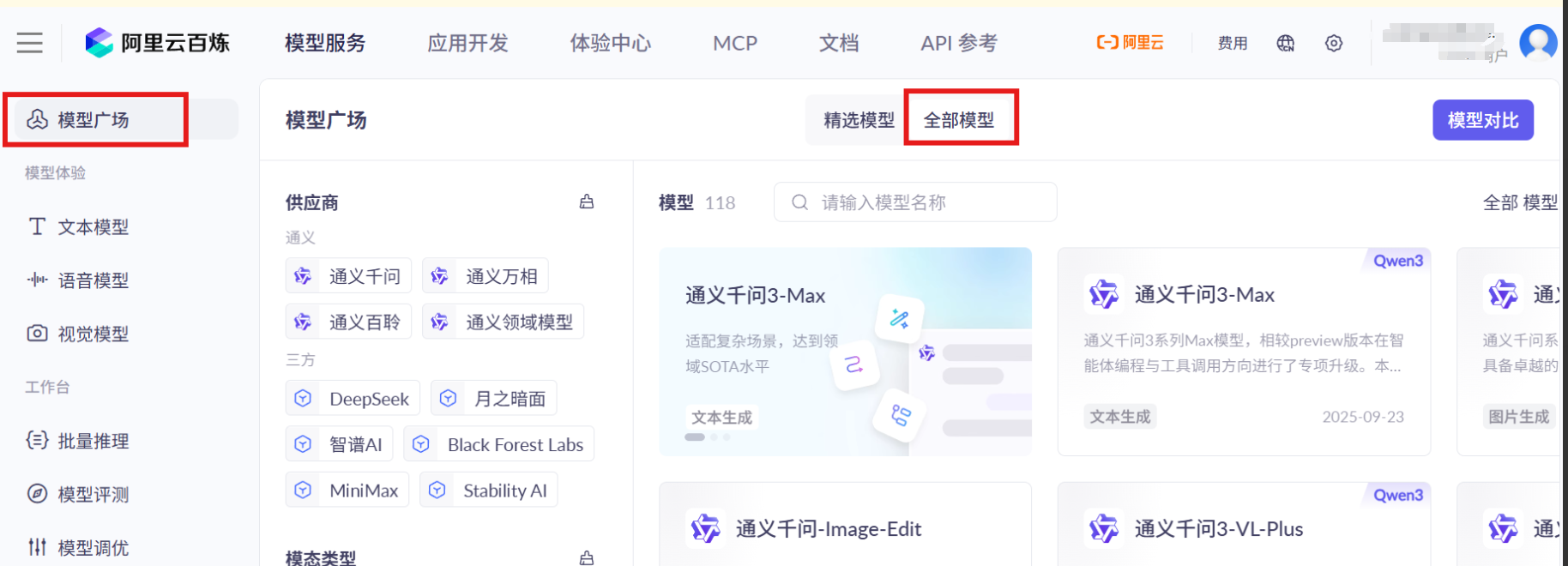Filter by Black Forest Labs supplier
1568x566 pixels.
pos(498,443)
